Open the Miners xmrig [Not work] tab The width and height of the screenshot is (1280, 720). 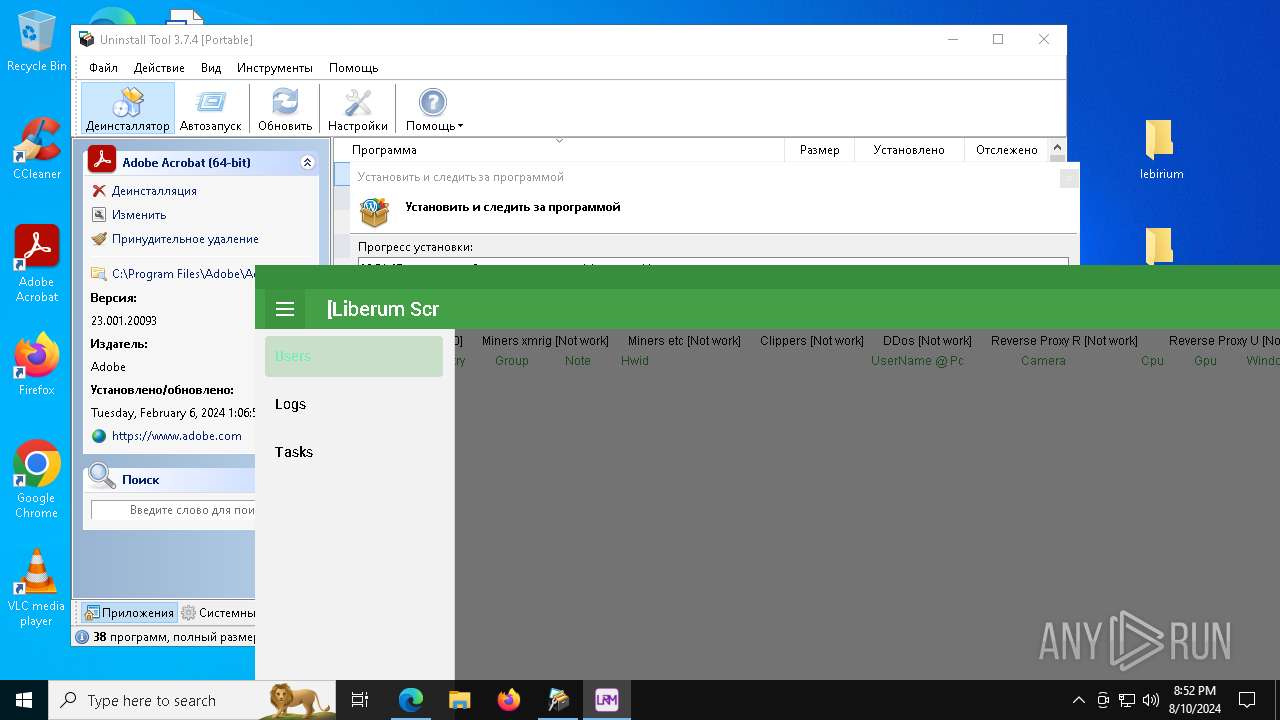click(545, 341)
